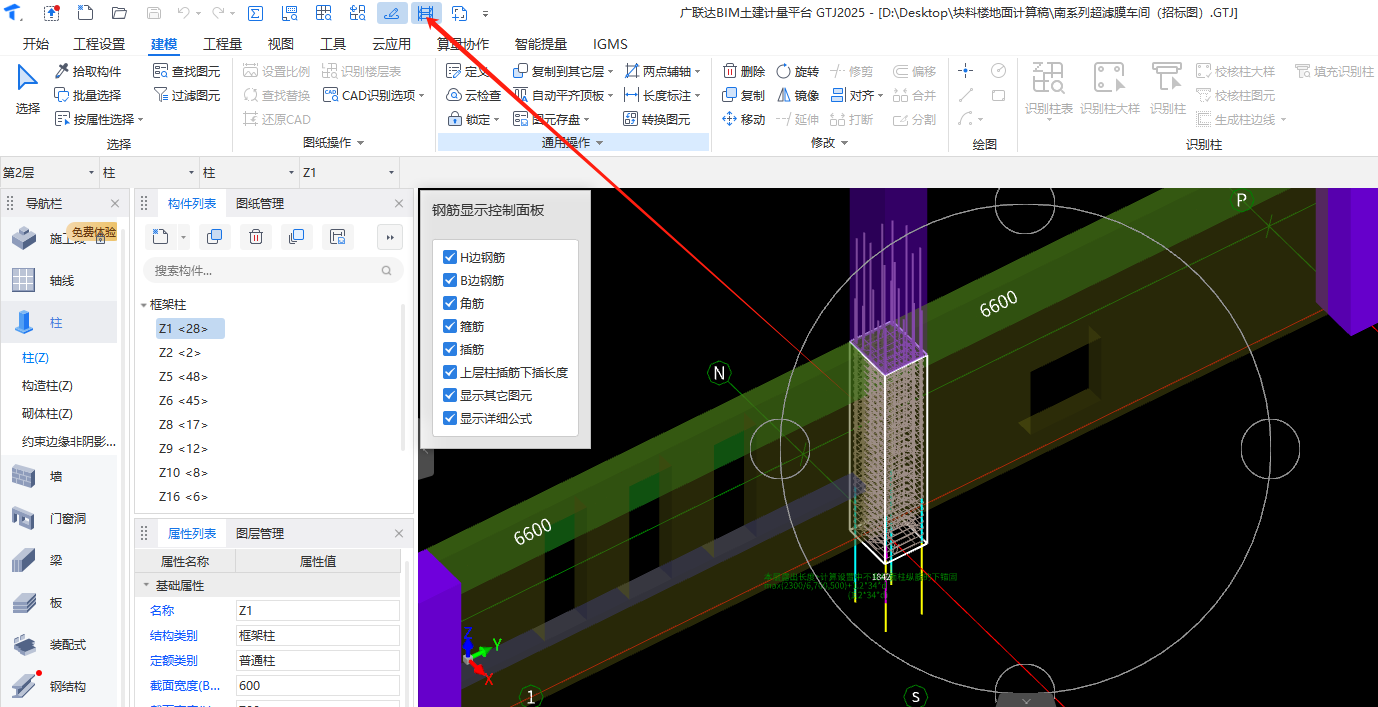Select the 镜像 mirror tool
The height and width of the screenshot is (707, 1378).
pos(797,95)
